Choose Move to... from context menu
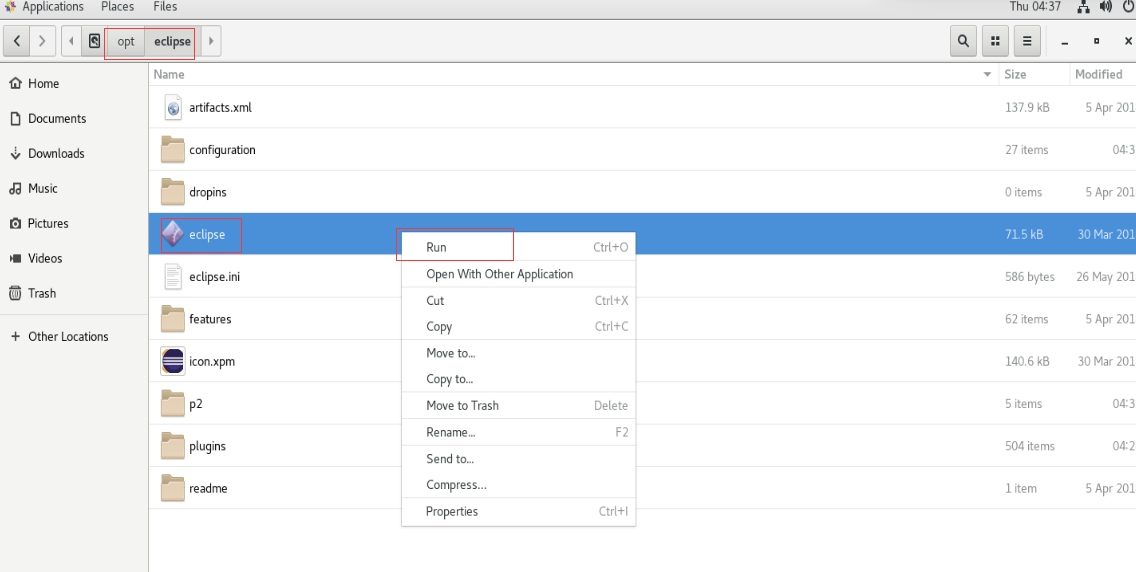1136x572 pixels. pos(519,353)
